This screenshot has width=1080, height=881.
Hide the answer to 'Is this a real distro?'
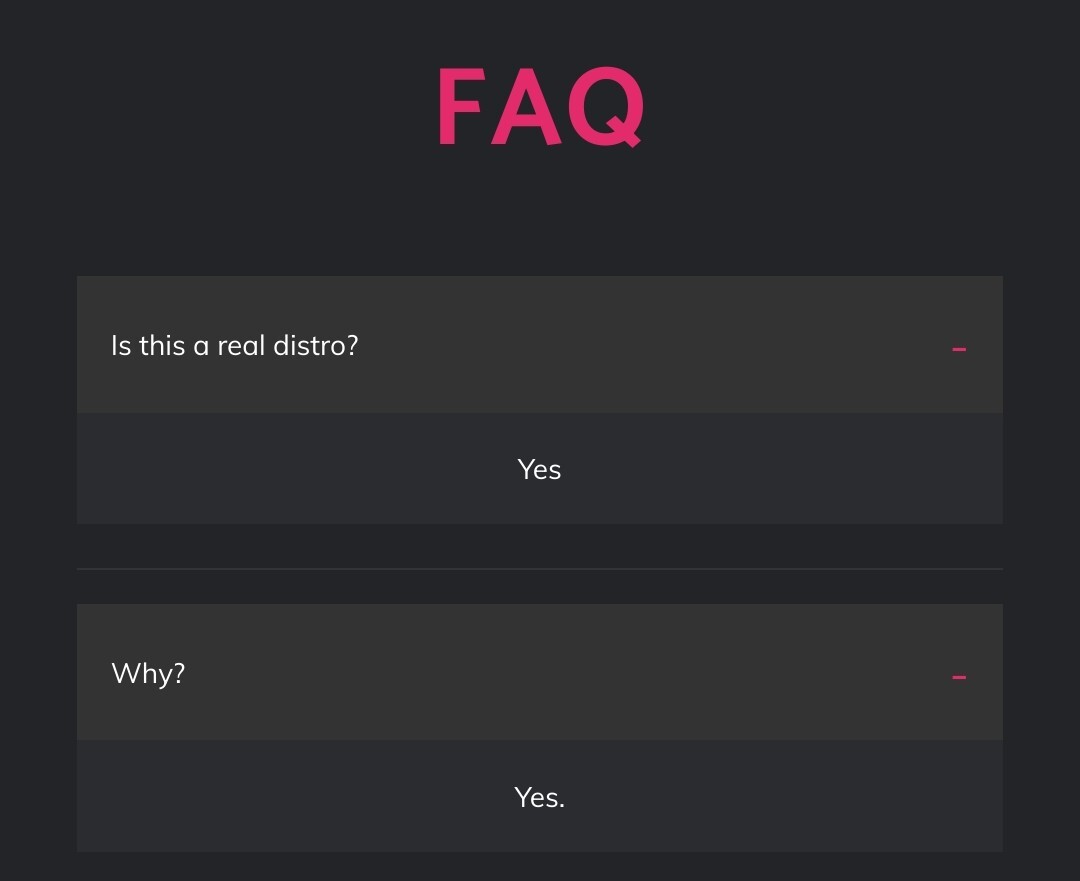point(959,349)
